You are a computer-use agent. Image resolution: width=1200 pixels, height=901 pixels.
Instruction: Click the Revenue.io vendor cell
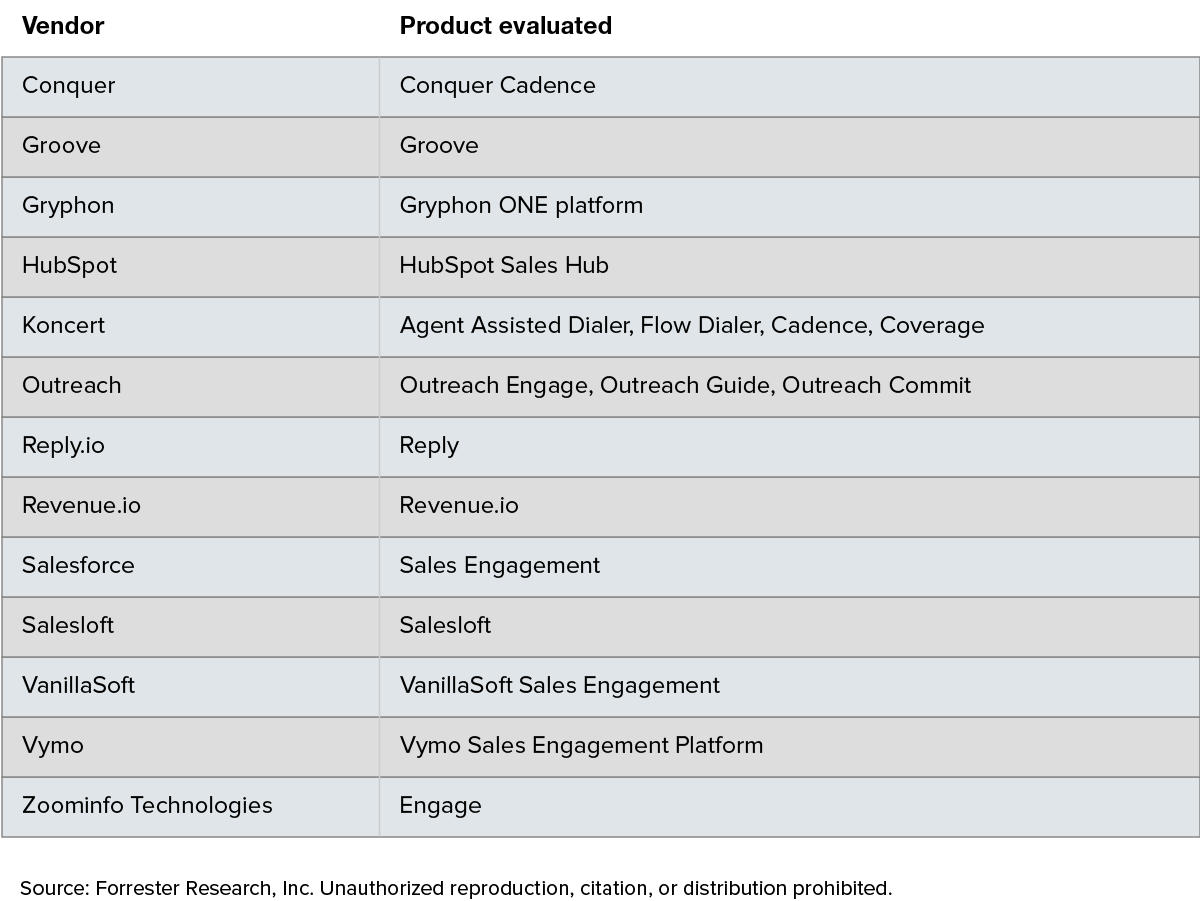pyautogui.click(x=190, y=507)
